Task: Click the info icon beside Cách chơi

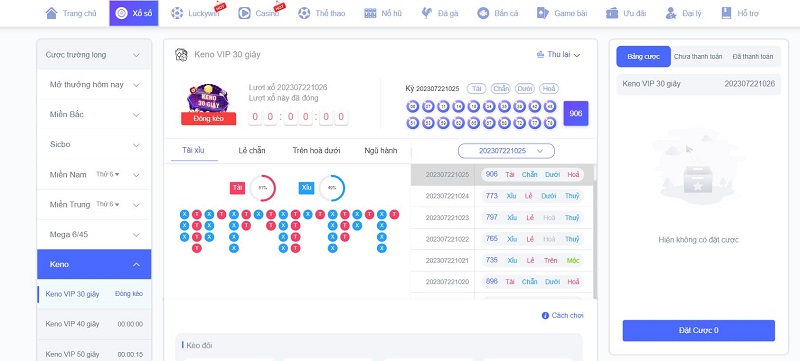Action: point(545,316)
